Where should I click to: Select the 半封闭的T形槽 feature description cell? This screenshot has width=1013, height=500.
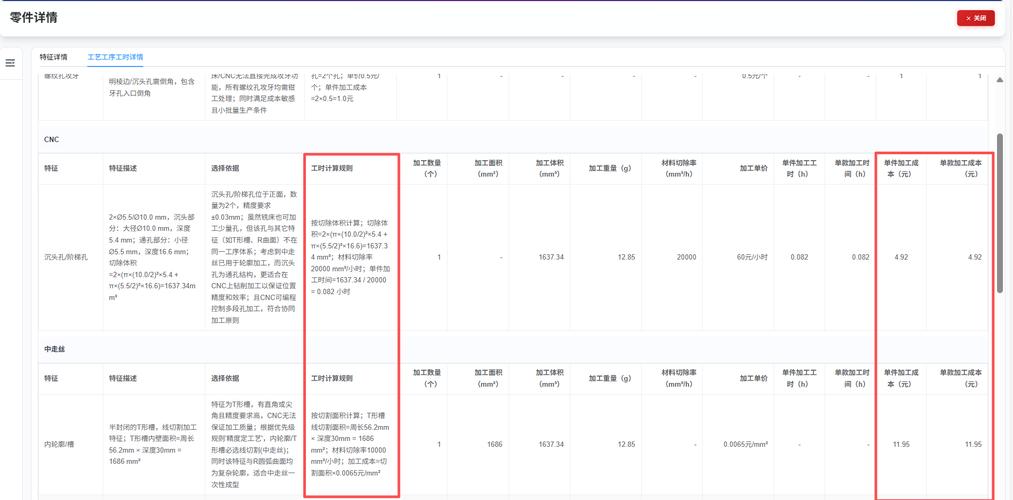click(152, 444)
